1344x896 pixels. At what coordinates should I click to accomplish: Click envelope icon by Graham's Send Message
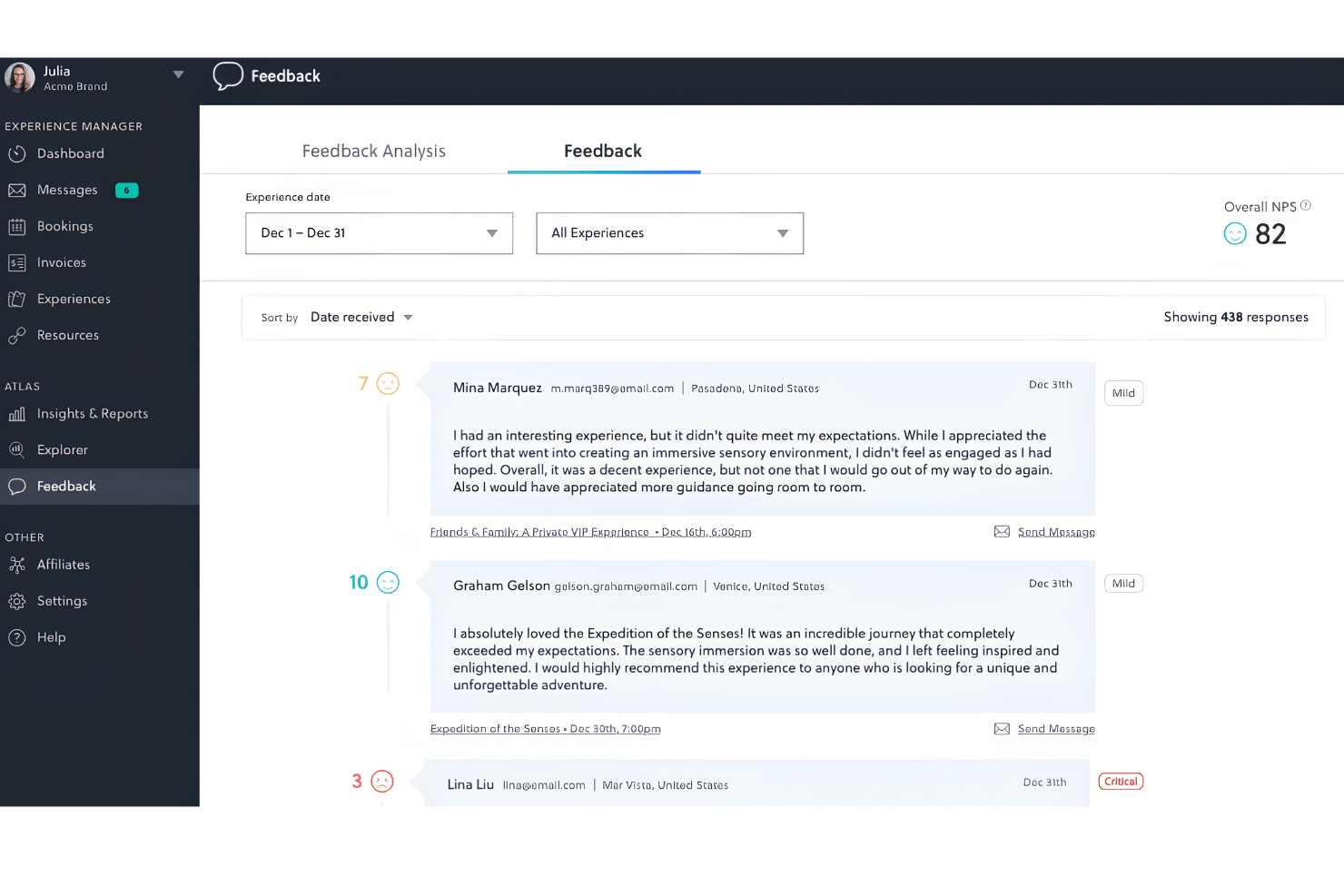click(x=1002, y=728)
